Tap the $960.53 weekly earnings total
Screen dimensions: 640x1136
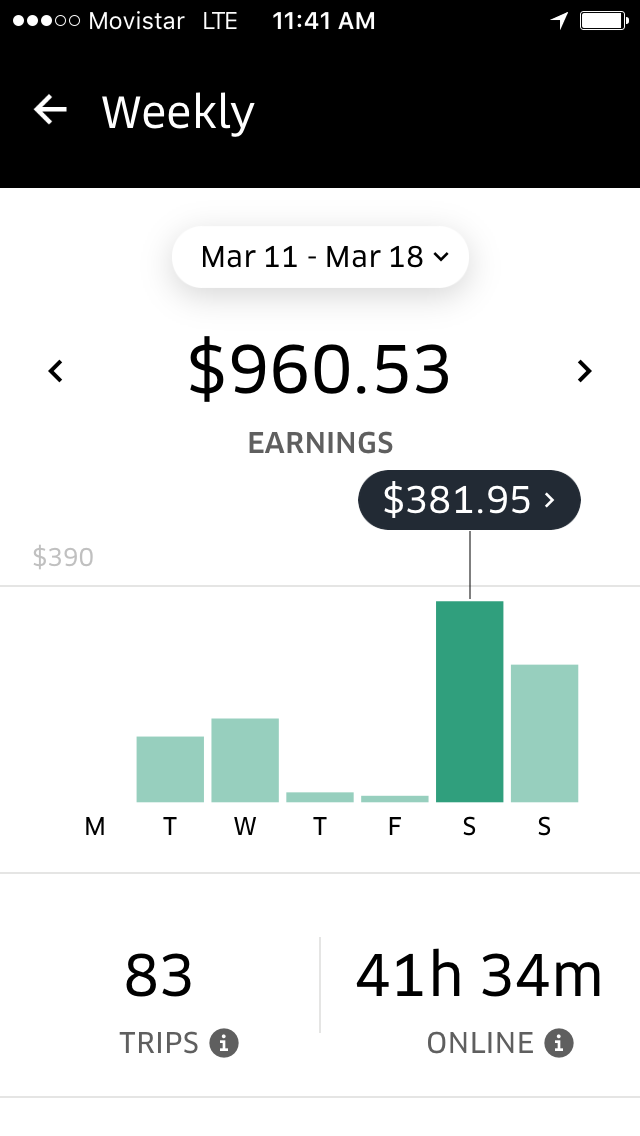click(x=320, y=370)
